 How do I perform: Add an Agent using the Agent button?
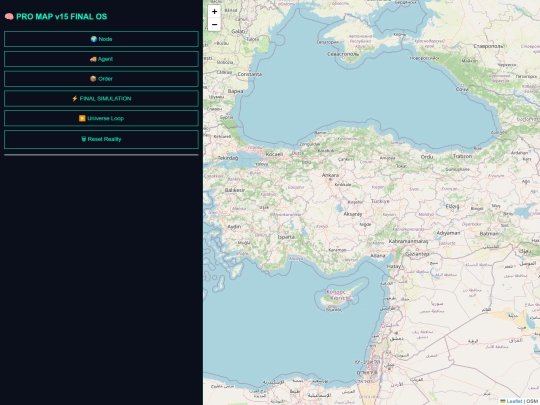point(101,59)
